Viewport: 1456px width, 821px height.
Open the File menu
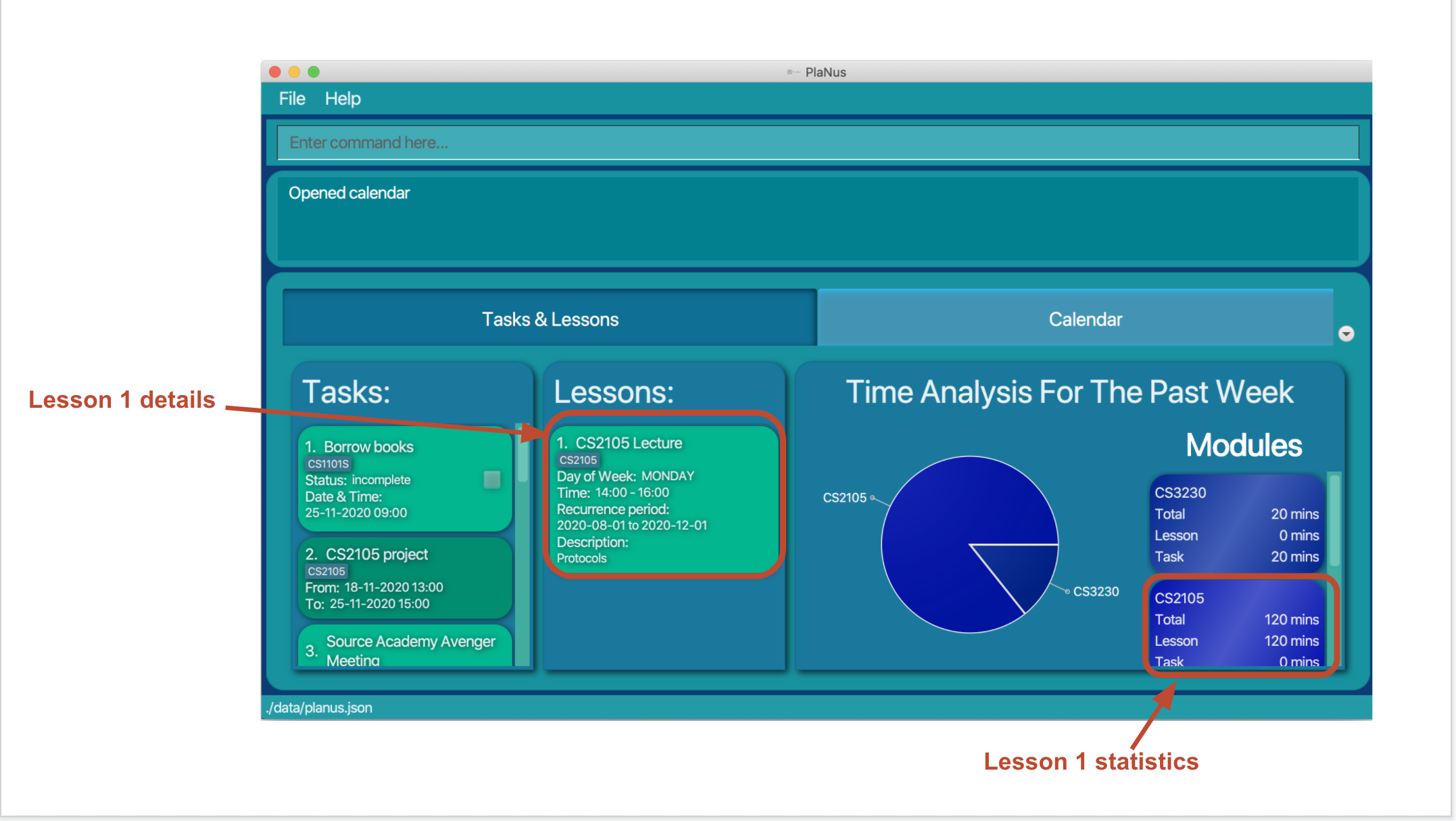click(292, 99)
